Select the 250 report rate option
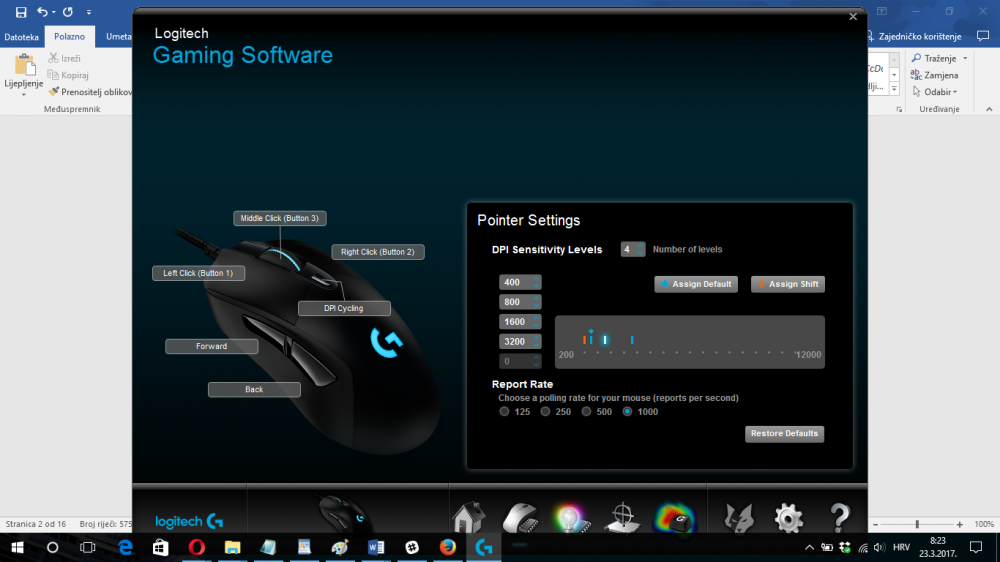1000x562 pixels. pos(545,411)
